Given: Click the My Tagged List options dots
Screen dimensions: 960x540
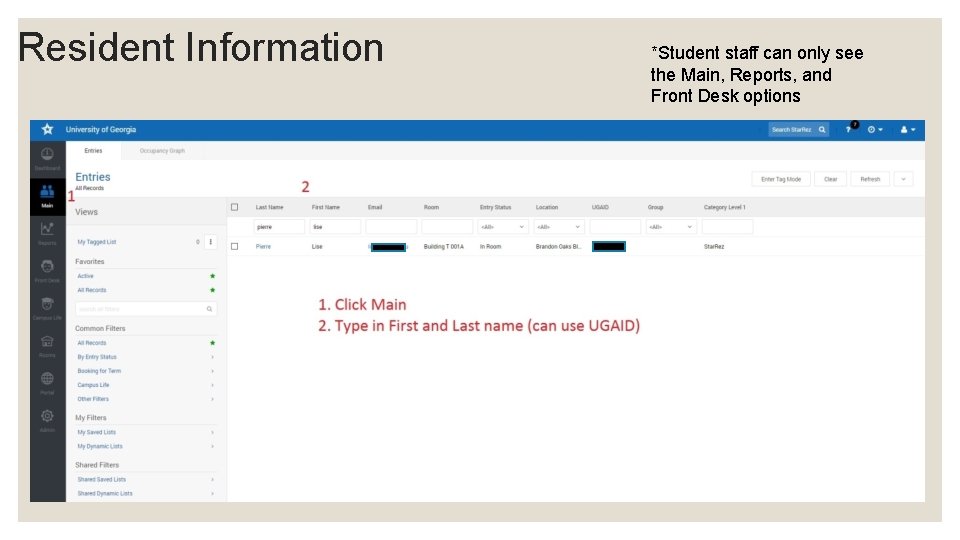Looking at the screenshot, I should tap(211, 242).
